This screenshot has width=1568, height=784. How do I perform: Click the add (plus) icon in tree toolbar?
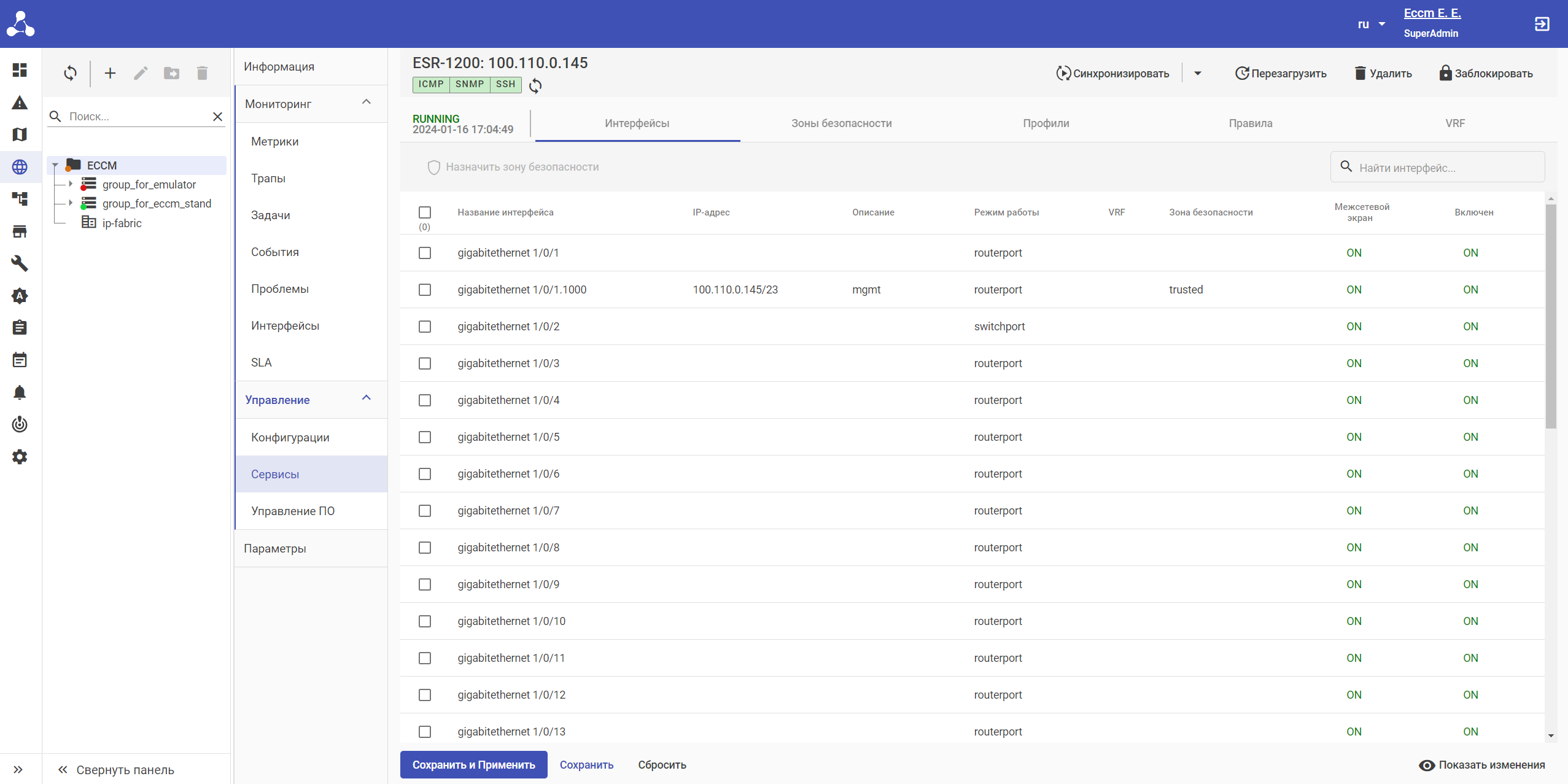click(x=110, y=74)
